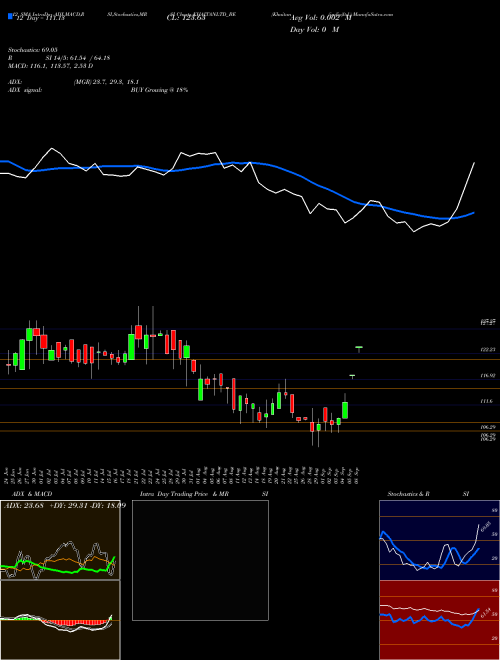Click the 61.54 value on the RSI line
500x660 pixels.
pos(485,614)
